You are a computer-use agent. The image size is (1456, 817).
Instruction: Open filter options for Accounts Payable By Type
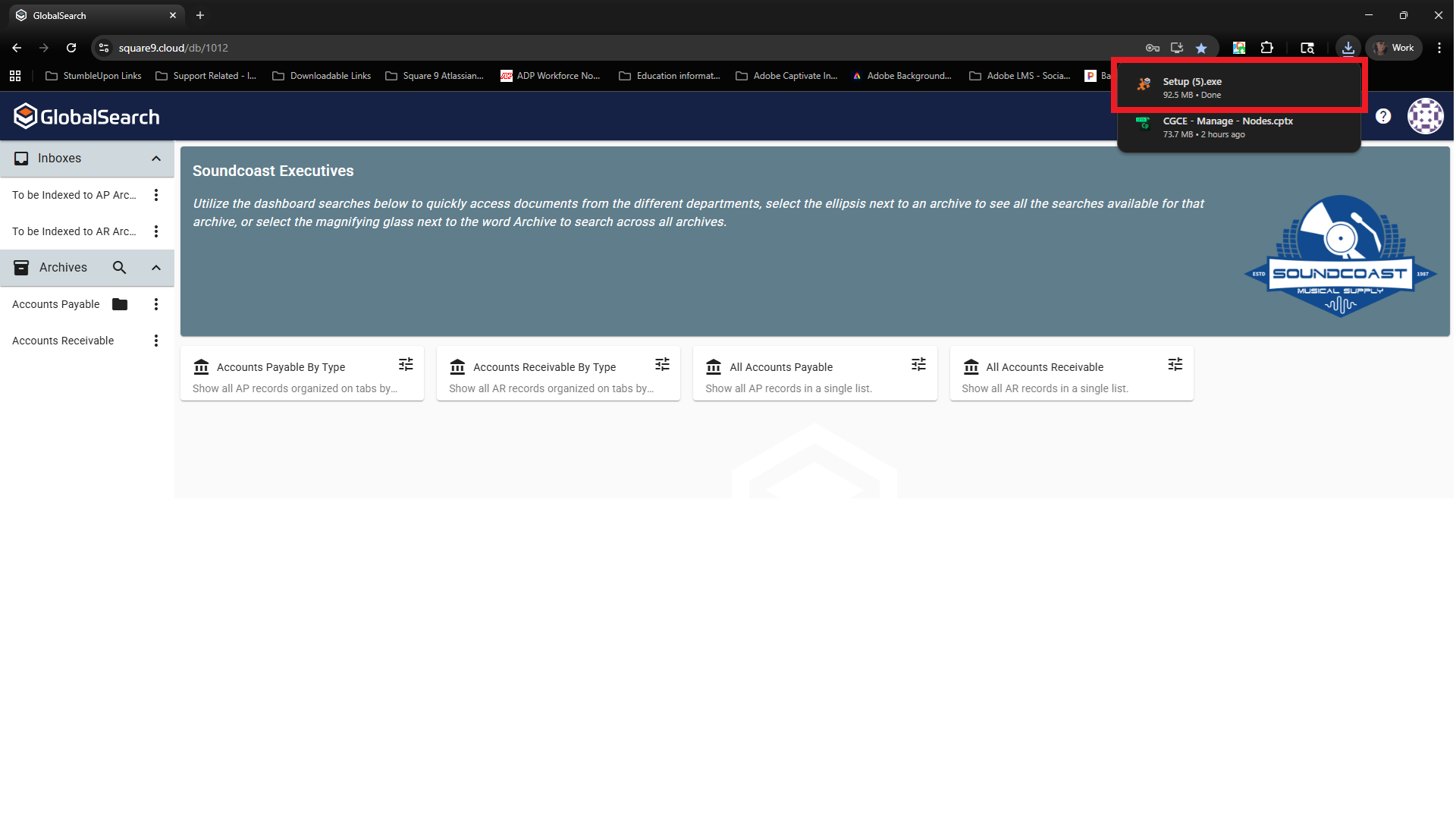point(406,365)
